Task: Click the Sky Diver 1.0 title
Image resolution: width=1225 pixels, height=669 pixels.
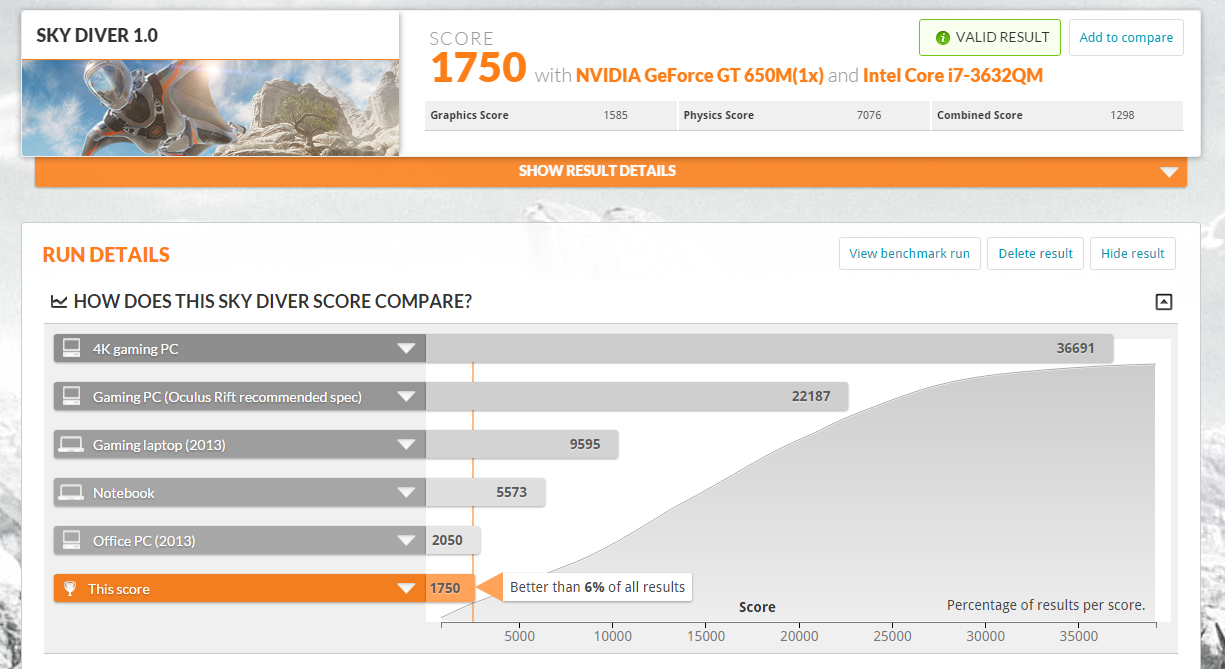Action: pyautogui.click(x=97, y=36)
